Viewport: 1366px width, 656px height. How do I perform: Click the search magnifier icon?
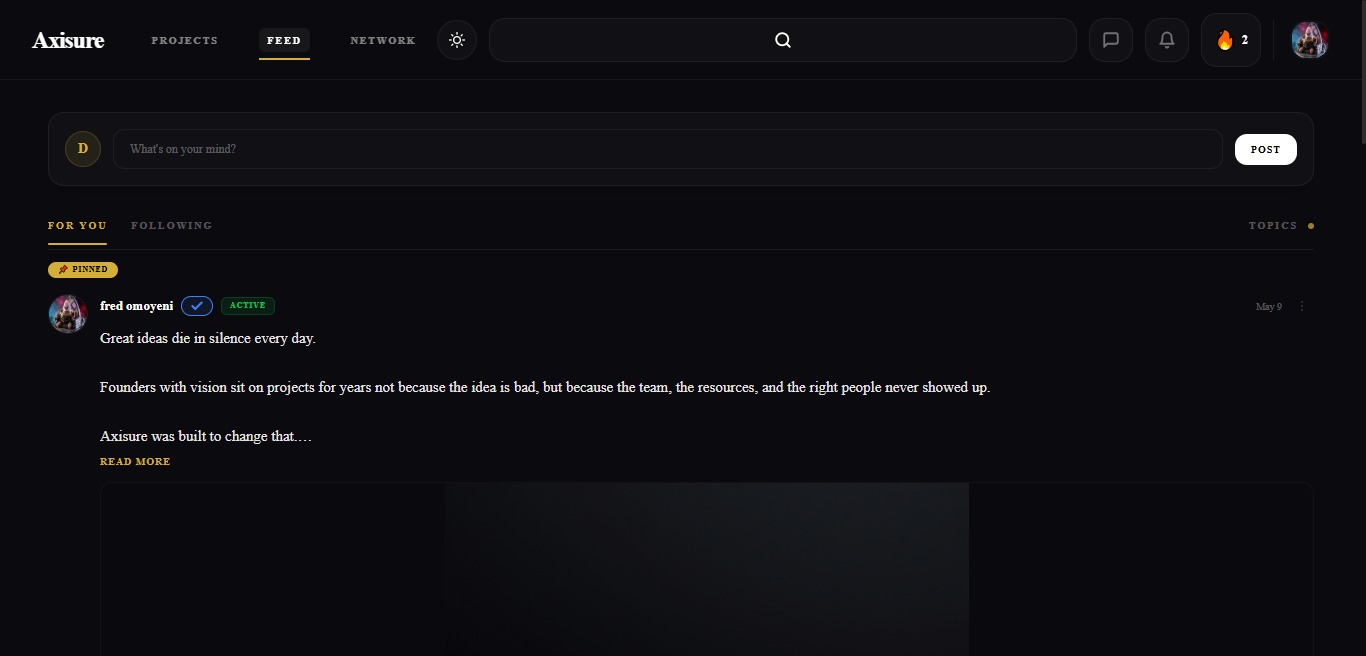pos(783,40)
